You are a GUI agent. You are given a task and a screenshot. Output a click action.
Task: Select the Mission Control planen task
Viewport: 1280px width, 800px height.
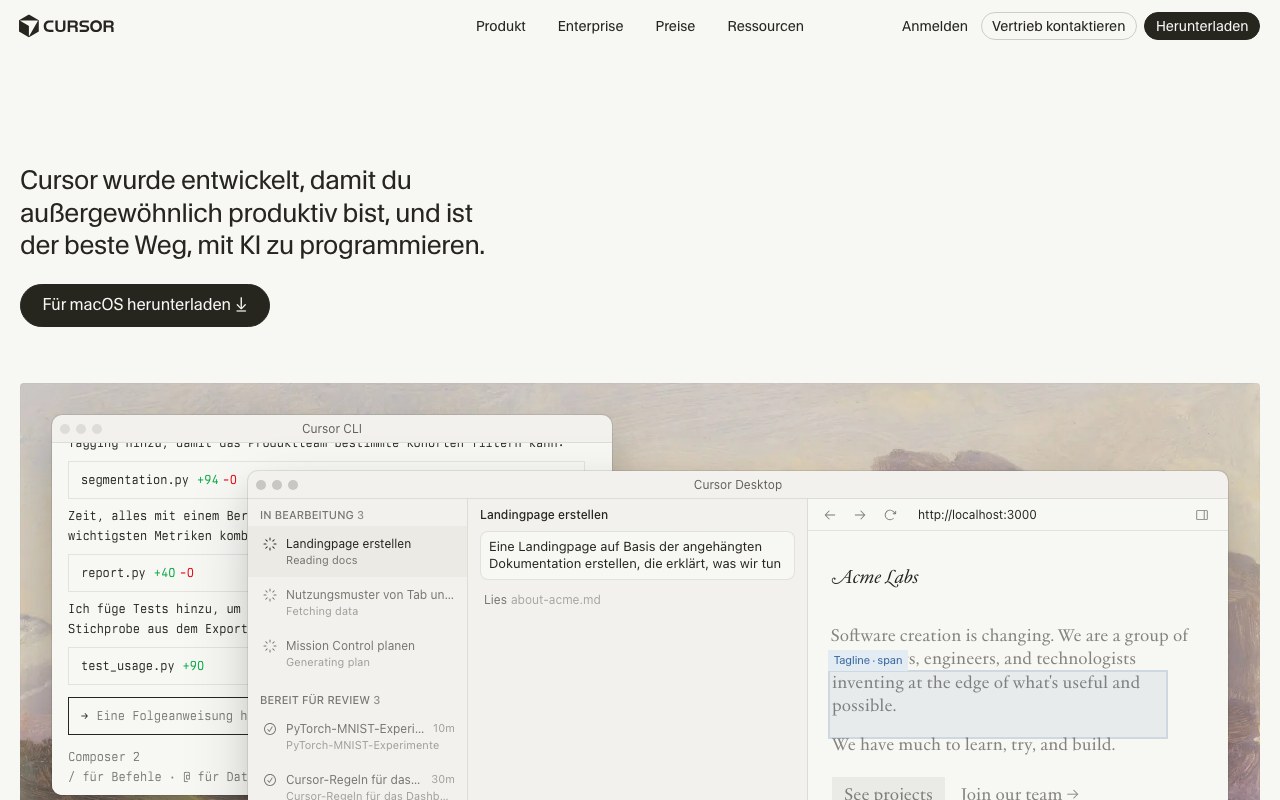pos(357,654)
